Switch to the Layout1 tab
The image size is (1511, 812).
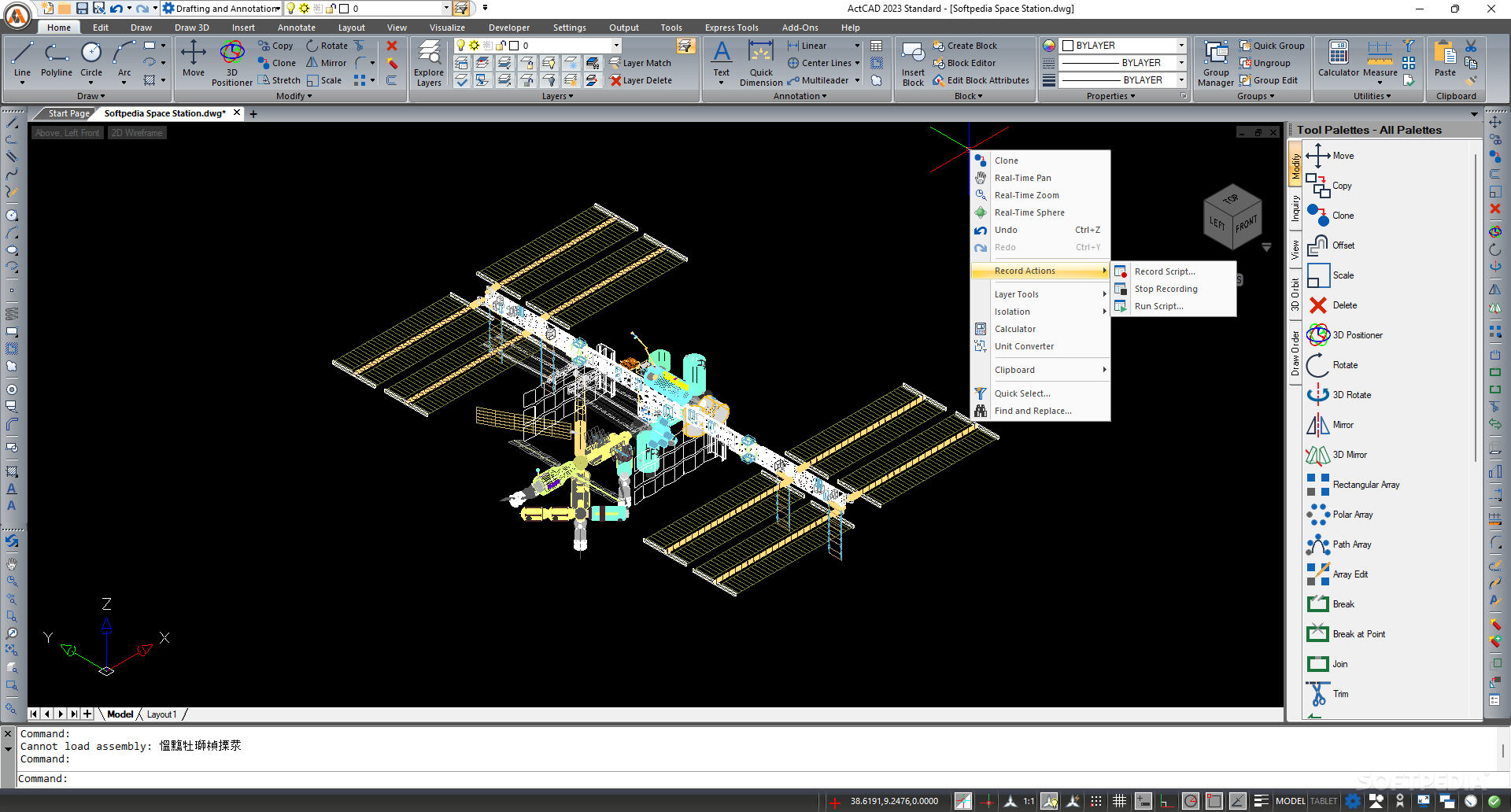point(161,714)
